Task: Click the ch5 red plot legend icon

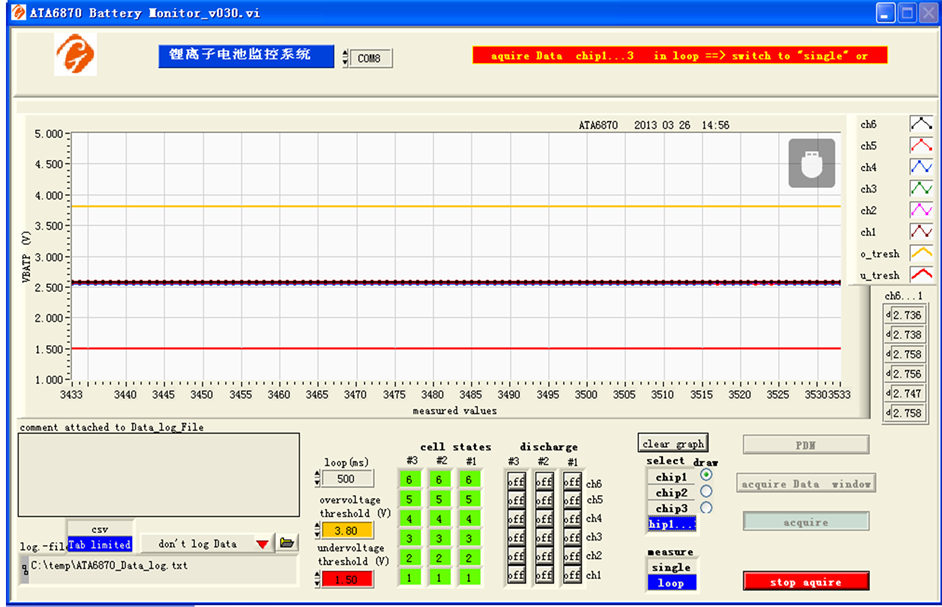Action: tap(921, 146)
